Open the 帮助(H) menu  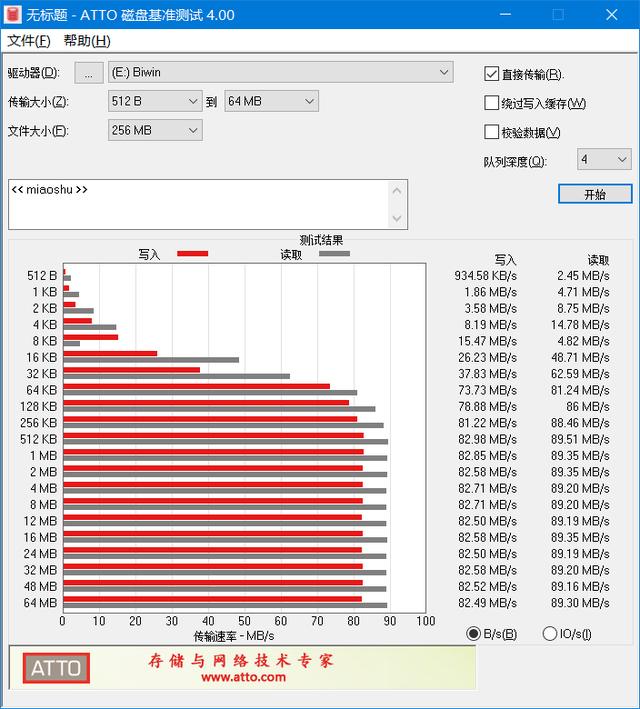coord(87,41)
